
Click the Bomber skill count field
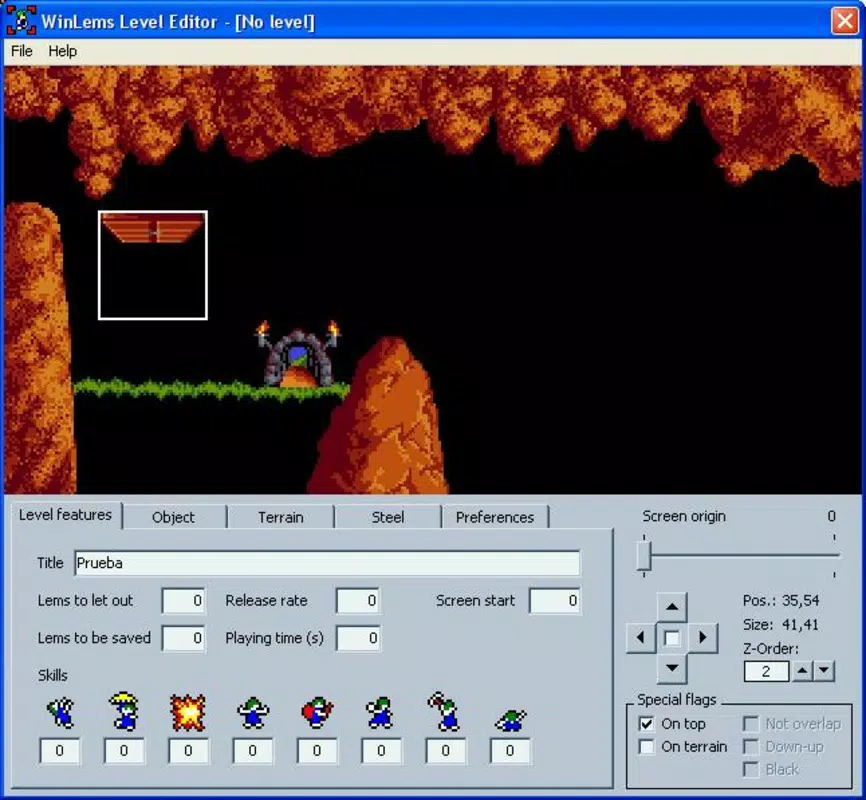click(188, 751)
